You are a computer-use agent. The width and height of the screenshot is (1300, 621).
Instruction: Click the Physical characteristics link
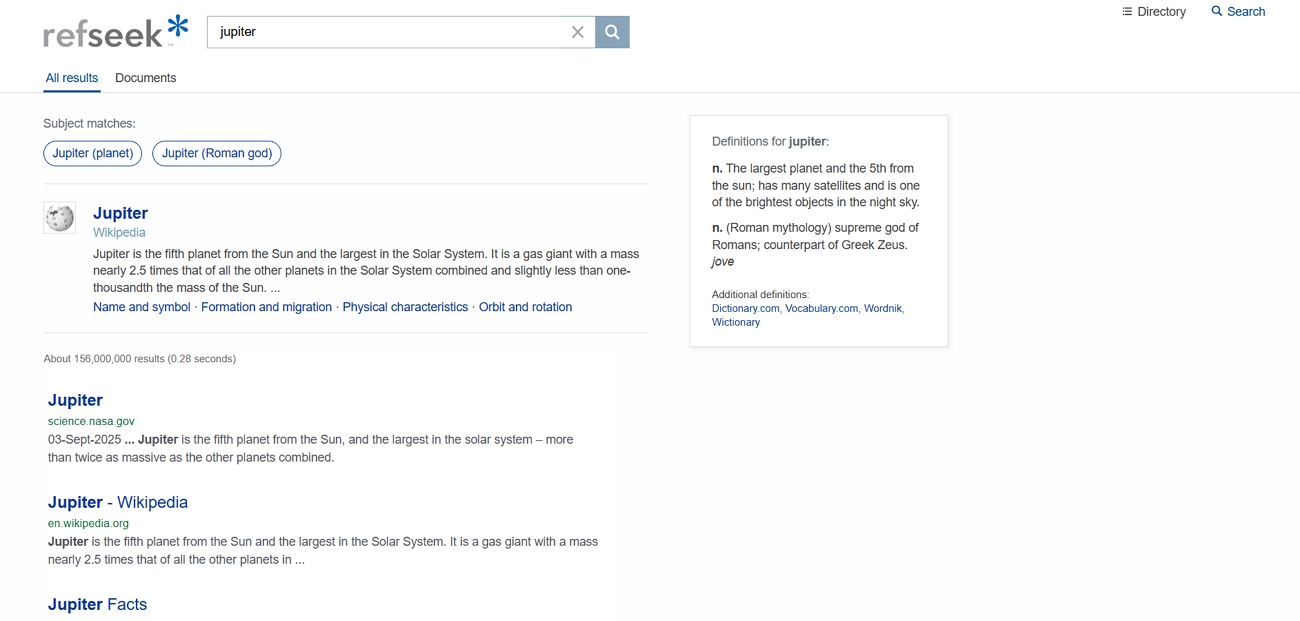point(405,306)
